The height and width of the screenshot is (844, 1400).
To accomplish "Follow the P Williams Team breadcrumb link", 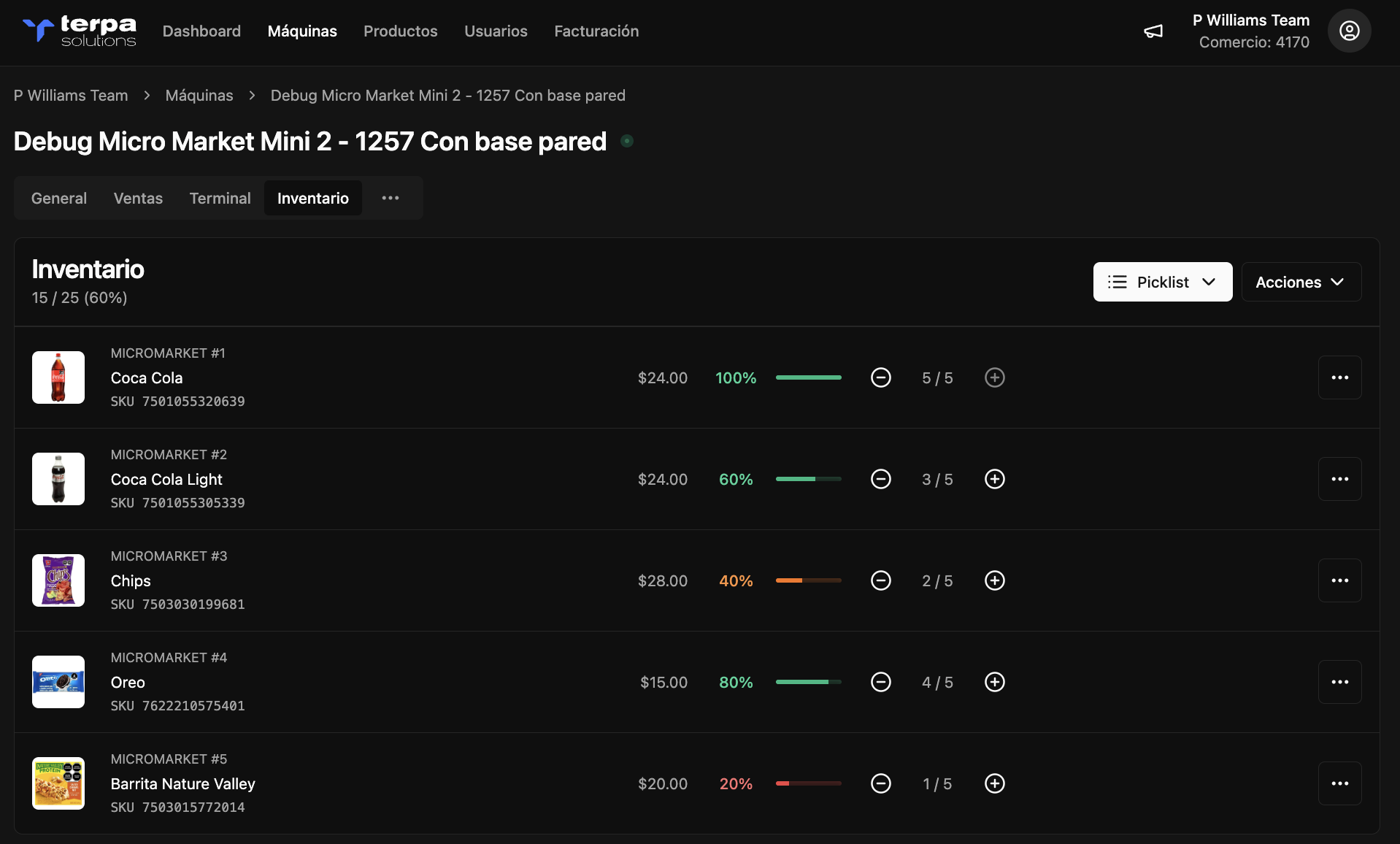I will (71, 96).
